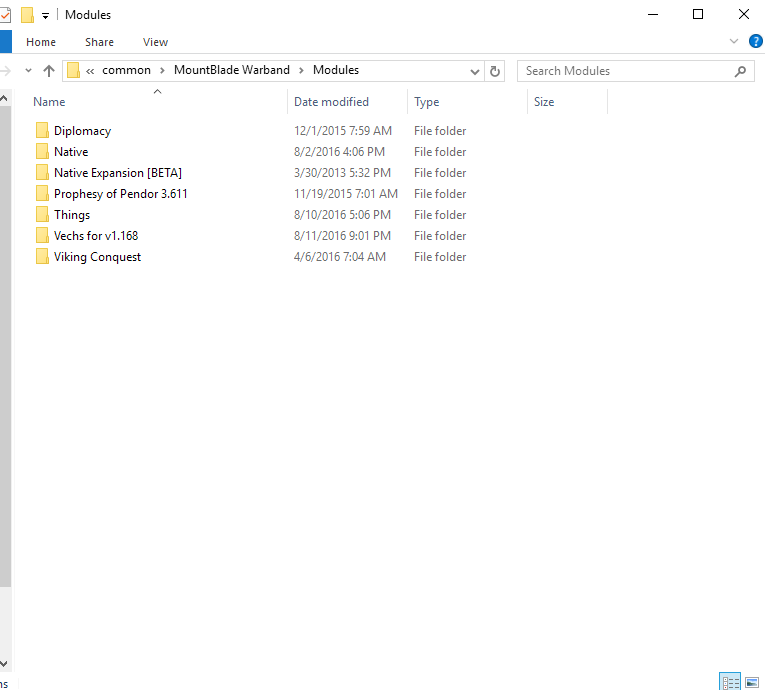Viewport: 765px width, 690px height.
Task: Open the recent locations dropdown arrow
Action: [28, 71]
